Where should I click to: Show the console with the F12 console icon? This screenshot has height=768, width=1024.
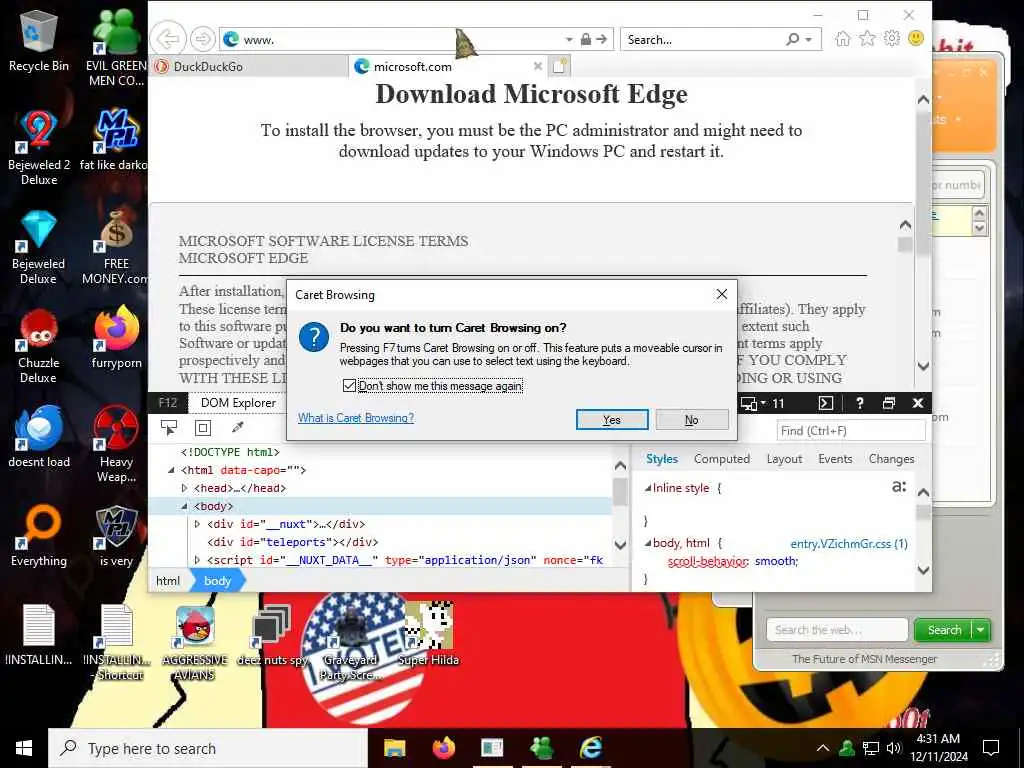click(825, 404)
